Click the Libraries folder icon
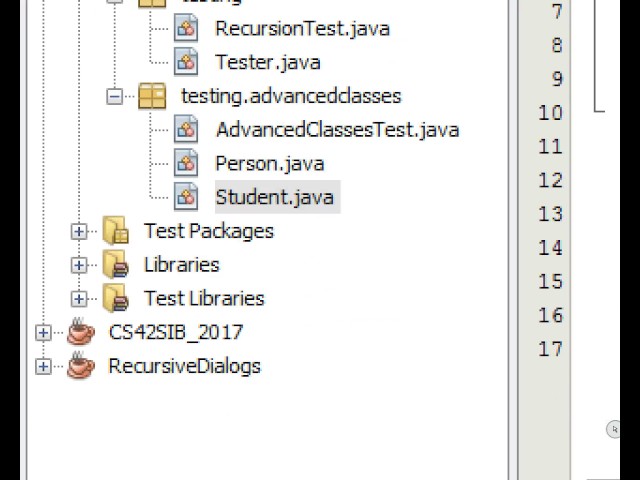The image size is (640, 480). 116,265
